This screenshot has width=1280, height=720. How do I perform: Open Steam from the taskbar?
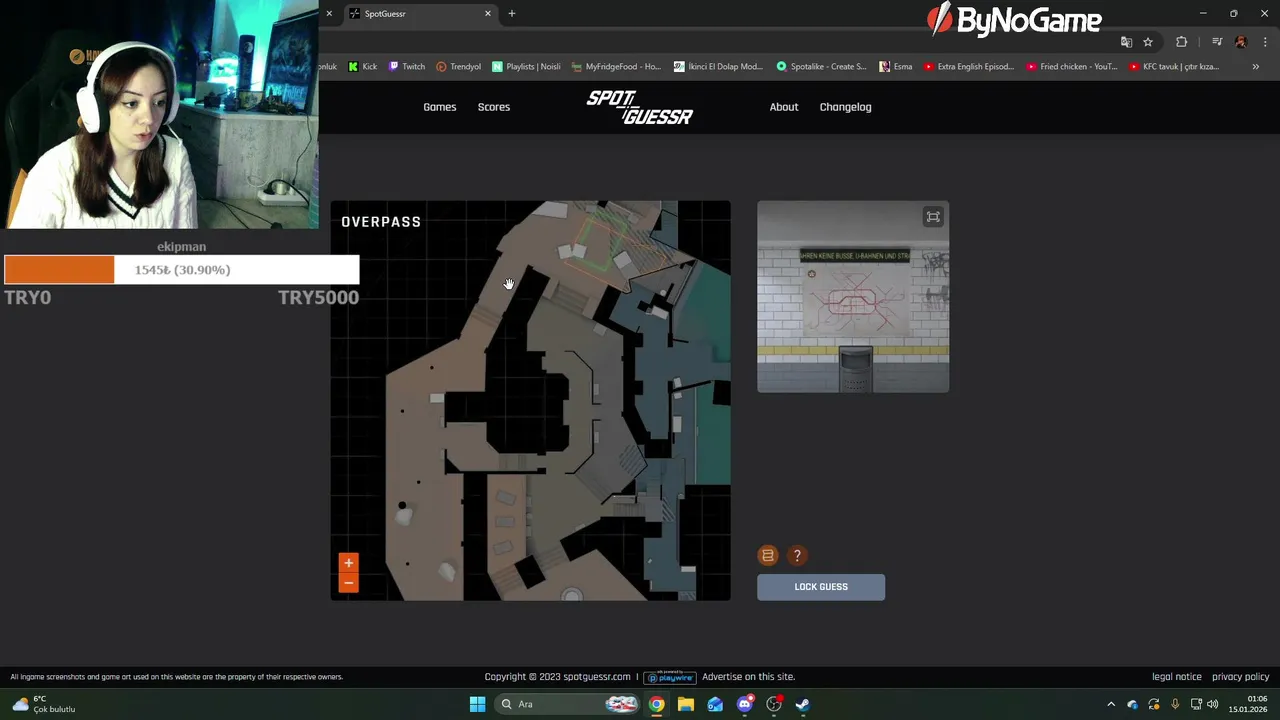click(x=803, y=704)
